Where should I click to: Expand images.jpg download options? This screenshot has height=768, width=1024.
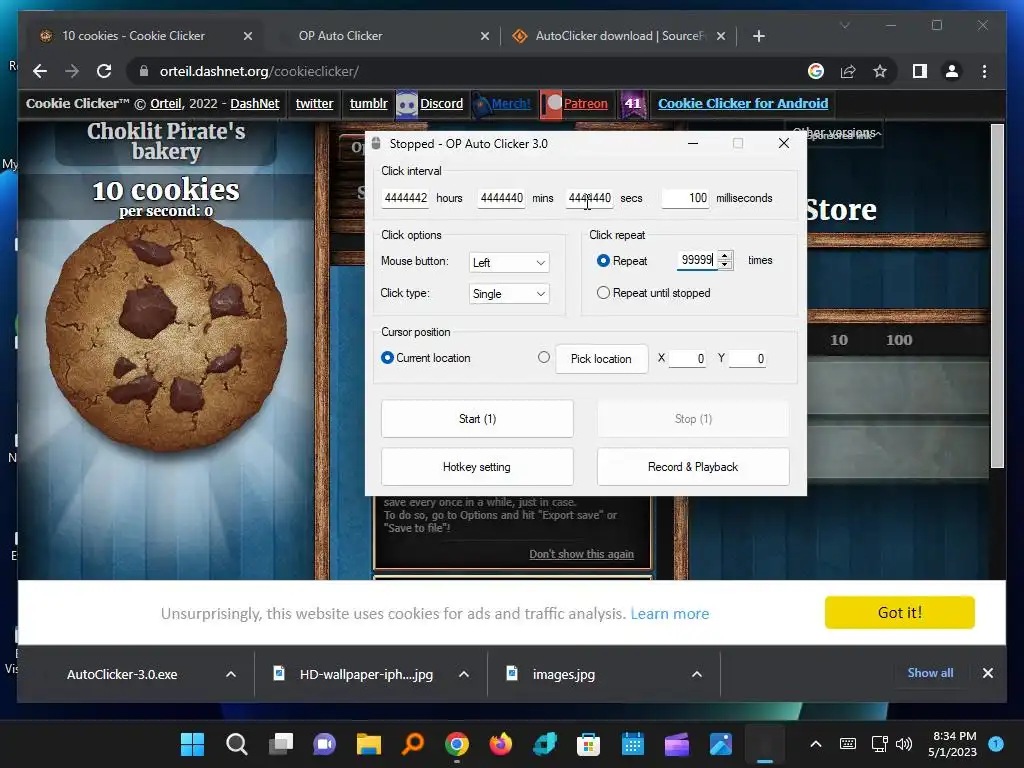697,674
